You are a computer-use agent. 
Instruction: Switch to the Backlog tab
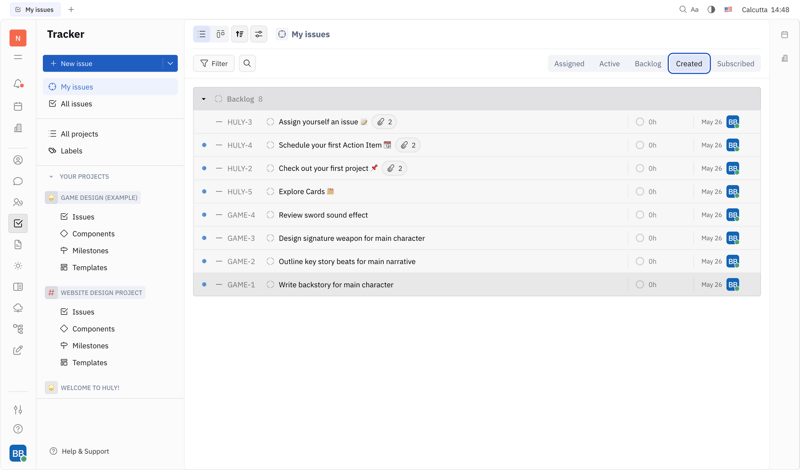pyautogui.click(x=647, y=64)
